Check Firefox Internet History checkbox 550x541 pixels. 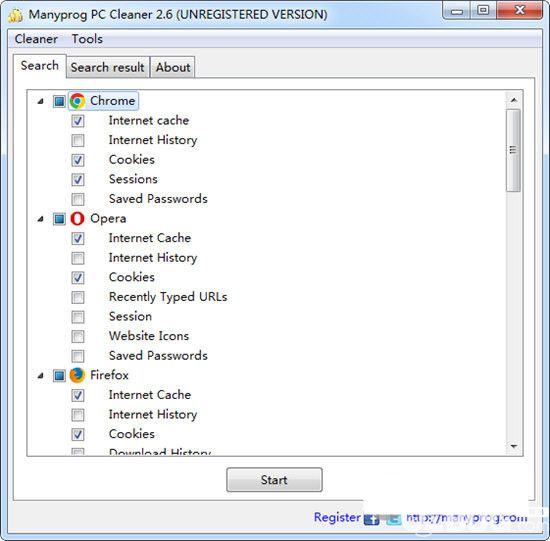coord(78,415)
